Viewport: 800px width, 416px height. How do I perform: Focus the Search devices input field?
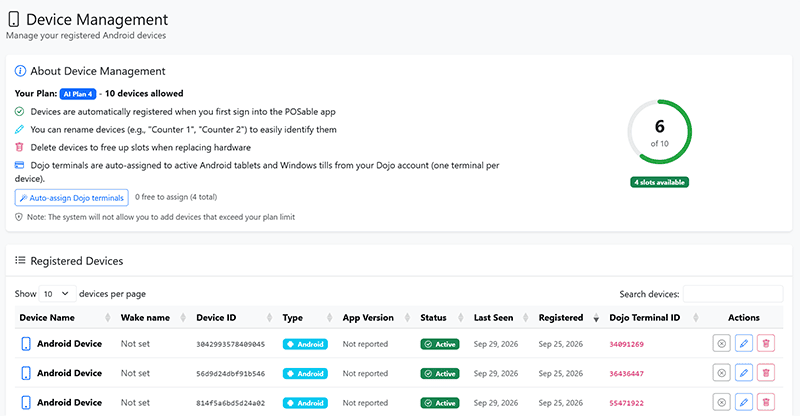click(x=733, y=293)
